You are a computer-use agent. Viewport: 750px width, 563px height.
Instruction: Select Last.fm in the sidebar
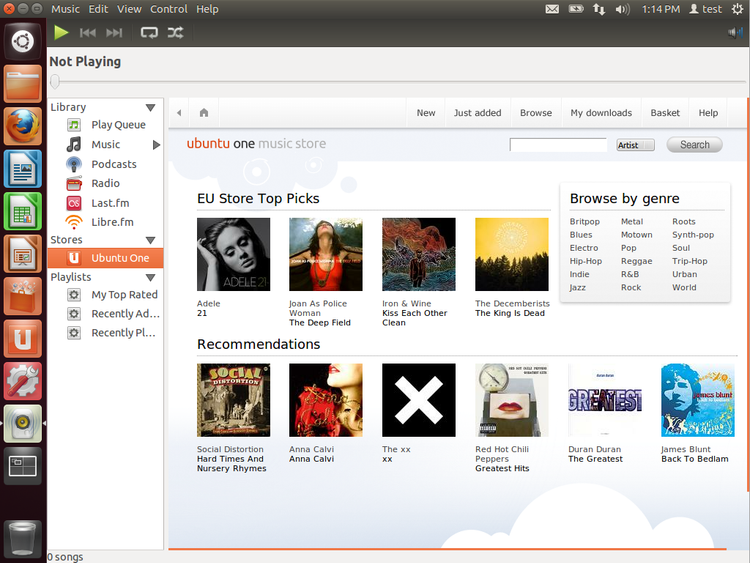click(x=110, y=203)
